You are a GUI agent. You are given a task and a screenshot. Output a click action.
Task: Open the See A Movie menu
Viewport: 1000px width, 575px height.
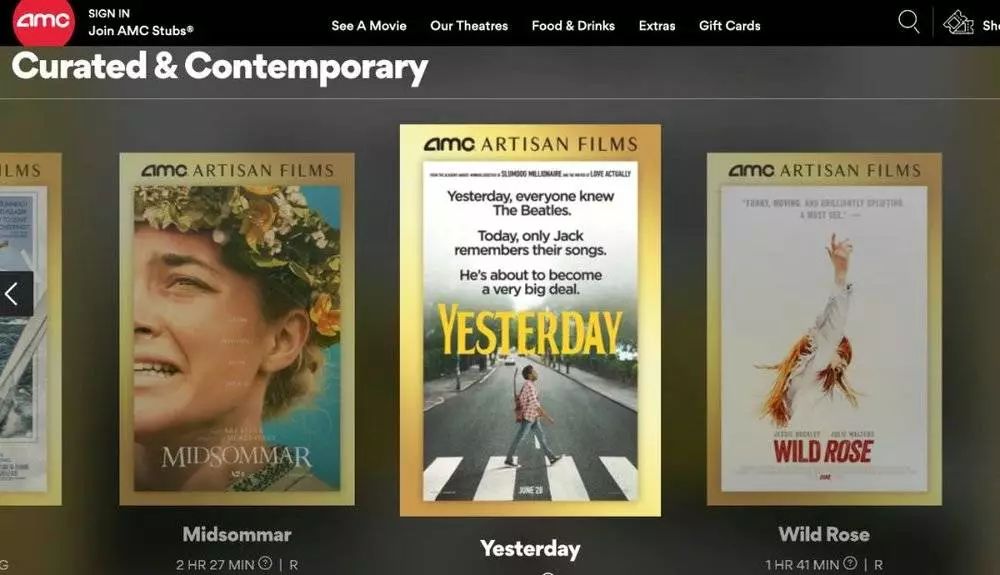pyautogui.click(x=369, y=26)
